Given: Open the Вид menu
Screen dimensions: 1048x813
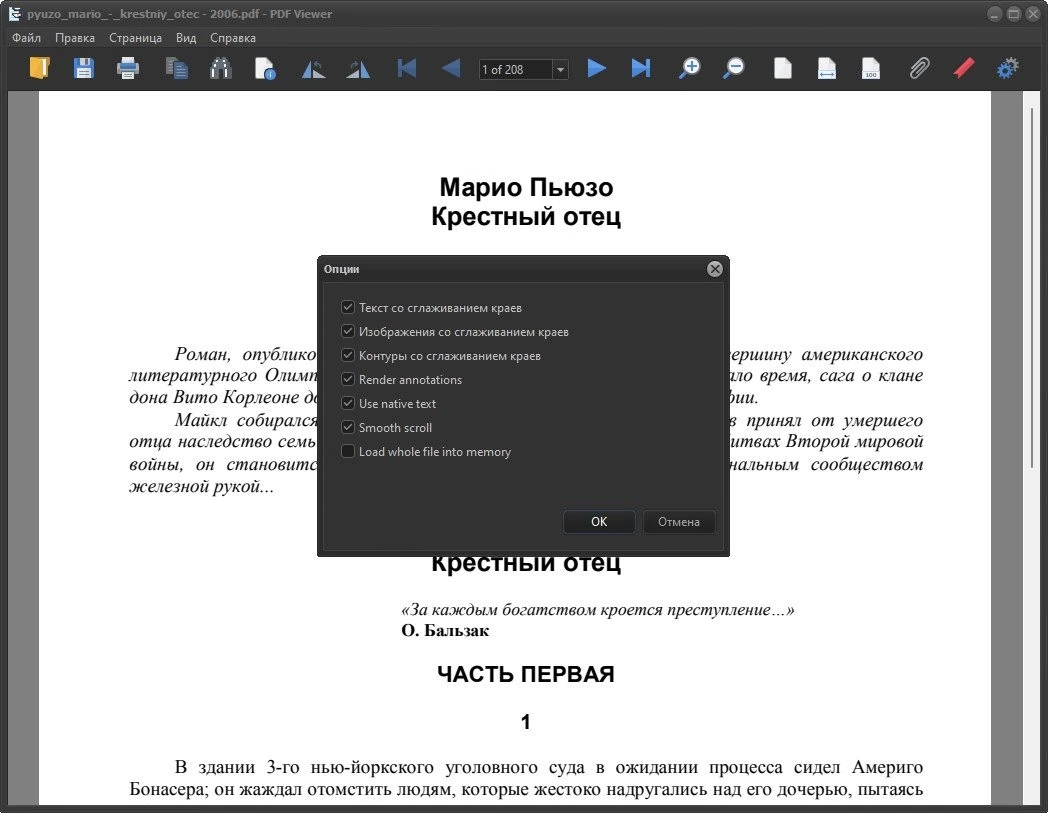Looking at the screenshot, I should [186, 38].
